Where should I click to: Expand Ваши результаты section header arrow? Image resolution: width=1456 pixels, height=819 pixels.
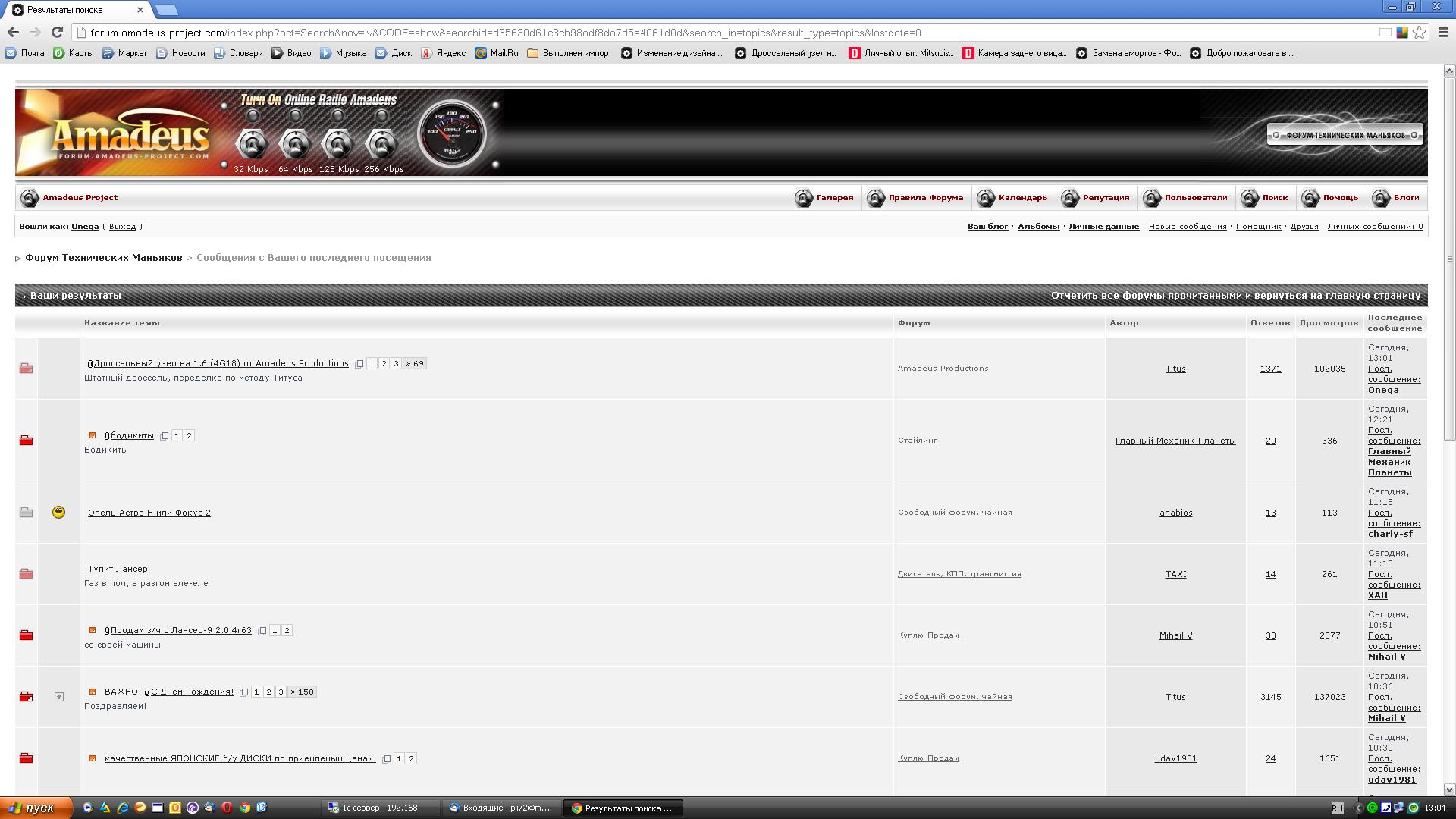(x=24, y=297)
